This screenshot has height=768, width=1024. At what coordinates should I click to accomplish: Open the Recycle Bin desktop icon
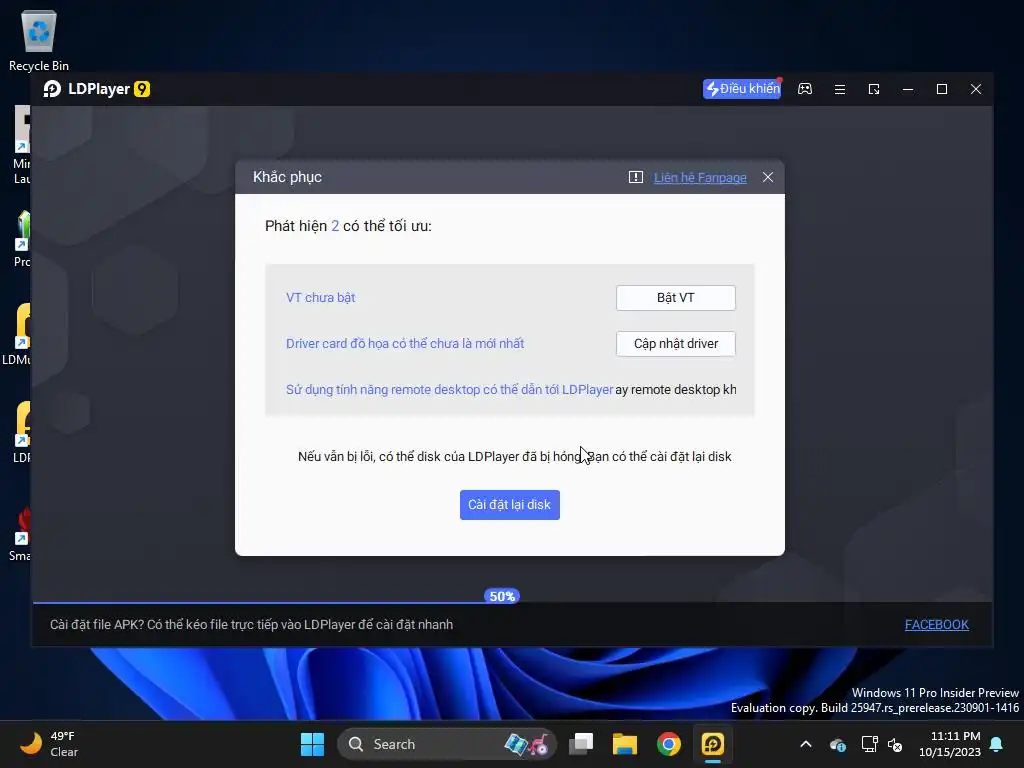(39, 40)
